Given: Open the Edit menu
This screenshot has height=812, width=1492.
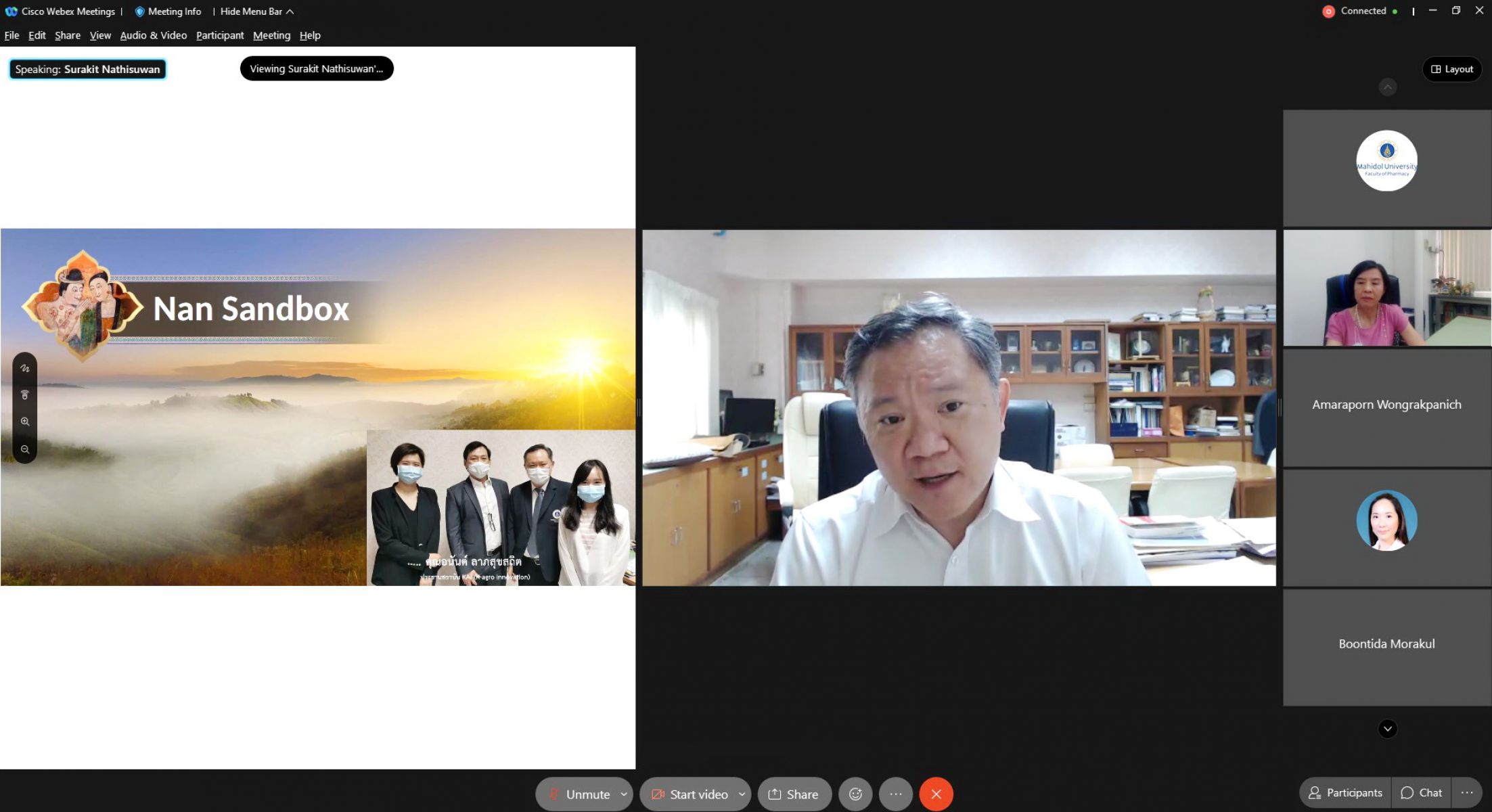Looking at the screenshot, I should [37, 35].
